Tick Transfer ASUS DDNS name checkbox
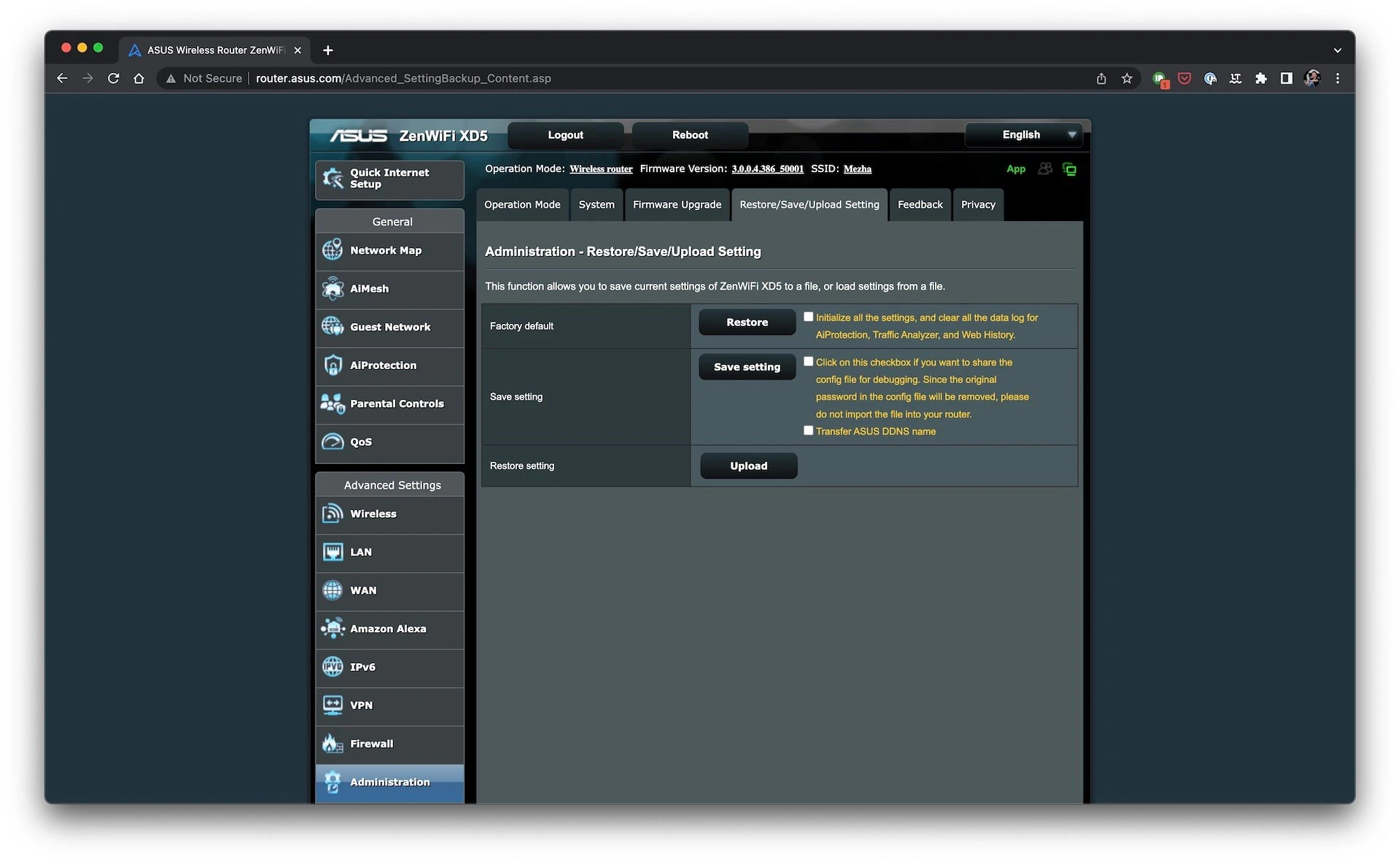Viewport: 1400px width, 863px height. tap(808, 430)
